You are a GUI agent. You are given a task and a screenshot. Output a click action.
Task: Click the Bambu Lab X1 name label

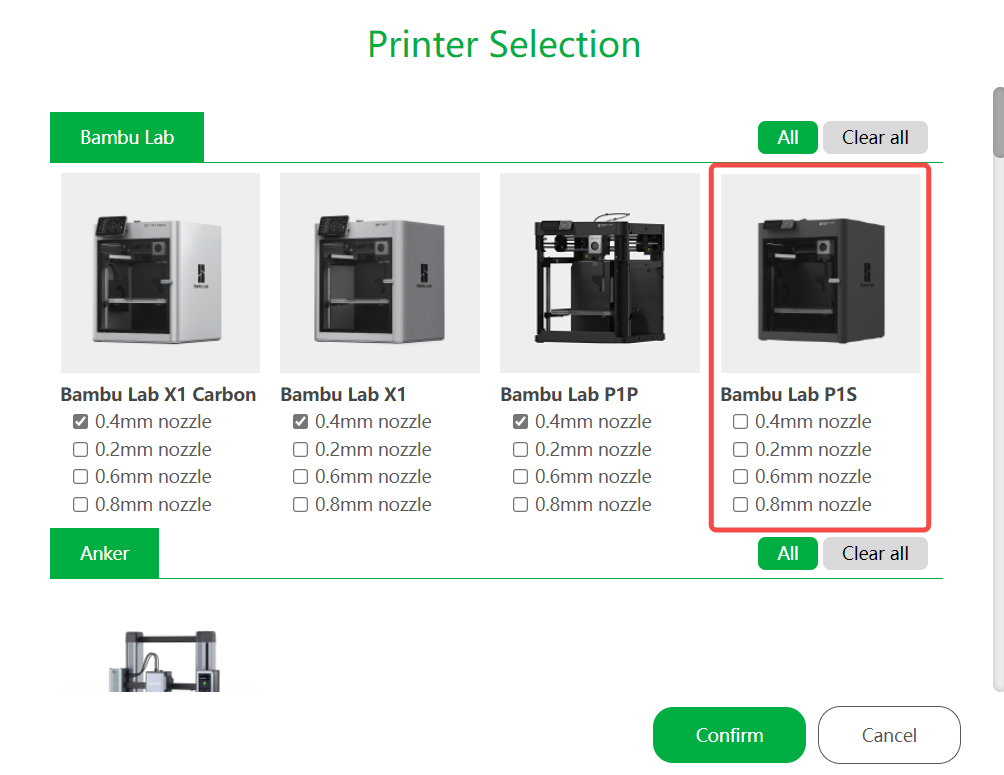pyautogui.click(x=343, y=394)
